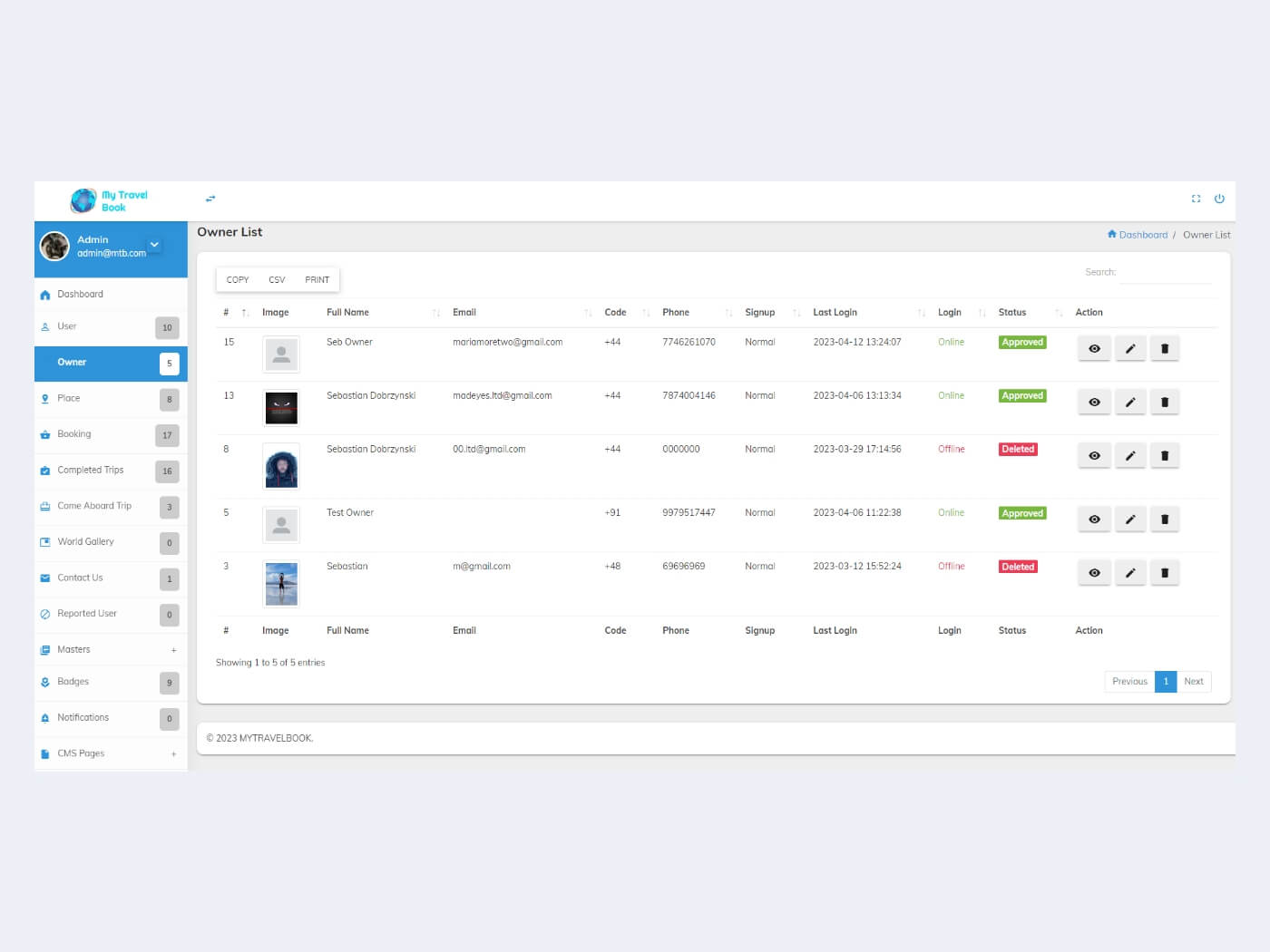Delete Test Owner using trash icon
Screen dimensions: 1270x952
click(1165, 520)
